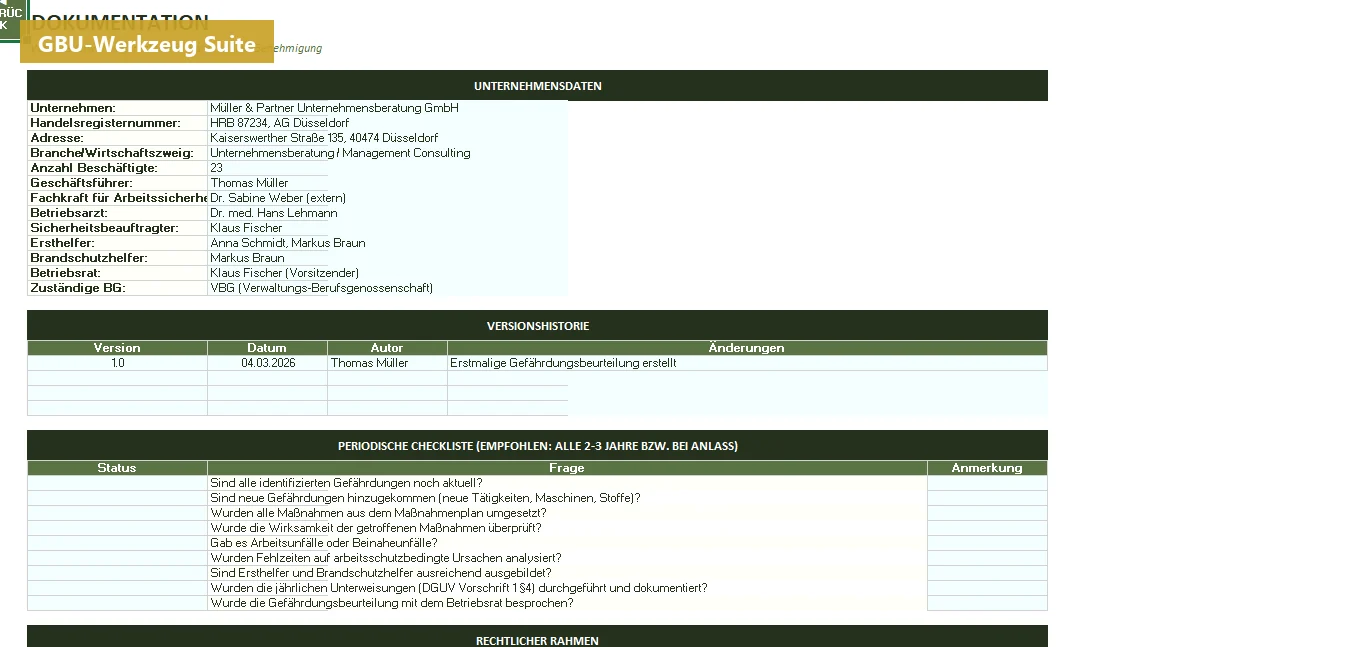Image resolution: width=1353 pixels, height=647 pixels.
Task: Click Status cell beside 'Wirksamkeit der getroffenen Maßnahmen' question
Action: pos(118,528)
